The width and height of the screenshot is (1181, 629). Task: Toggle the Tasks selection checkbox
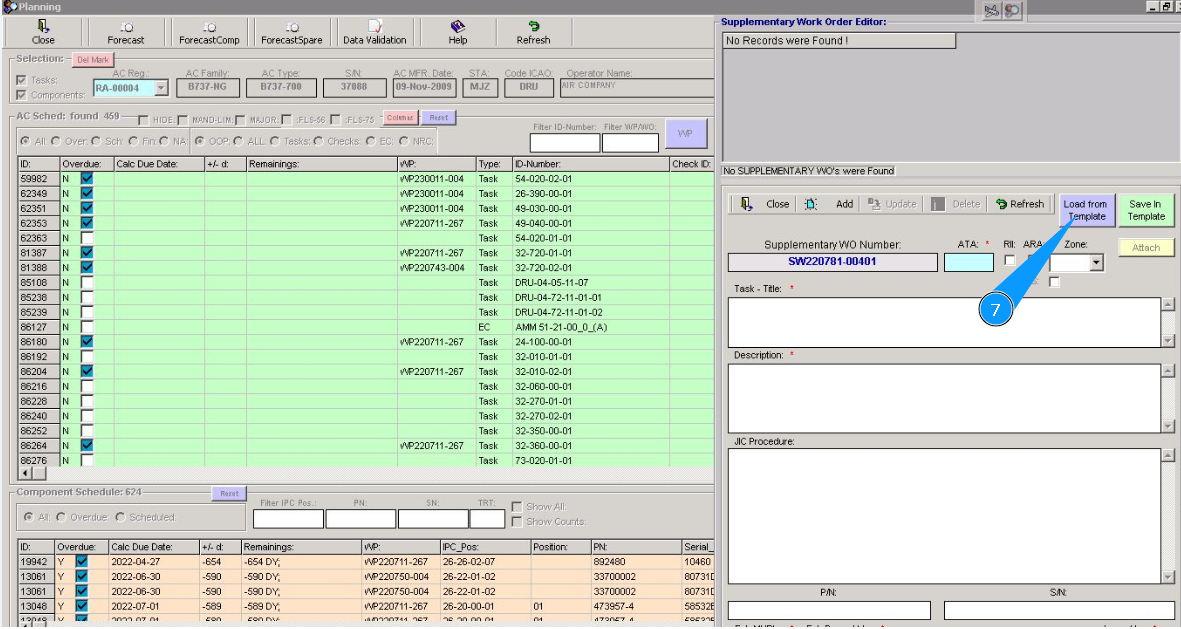click(x=21, y=80)
